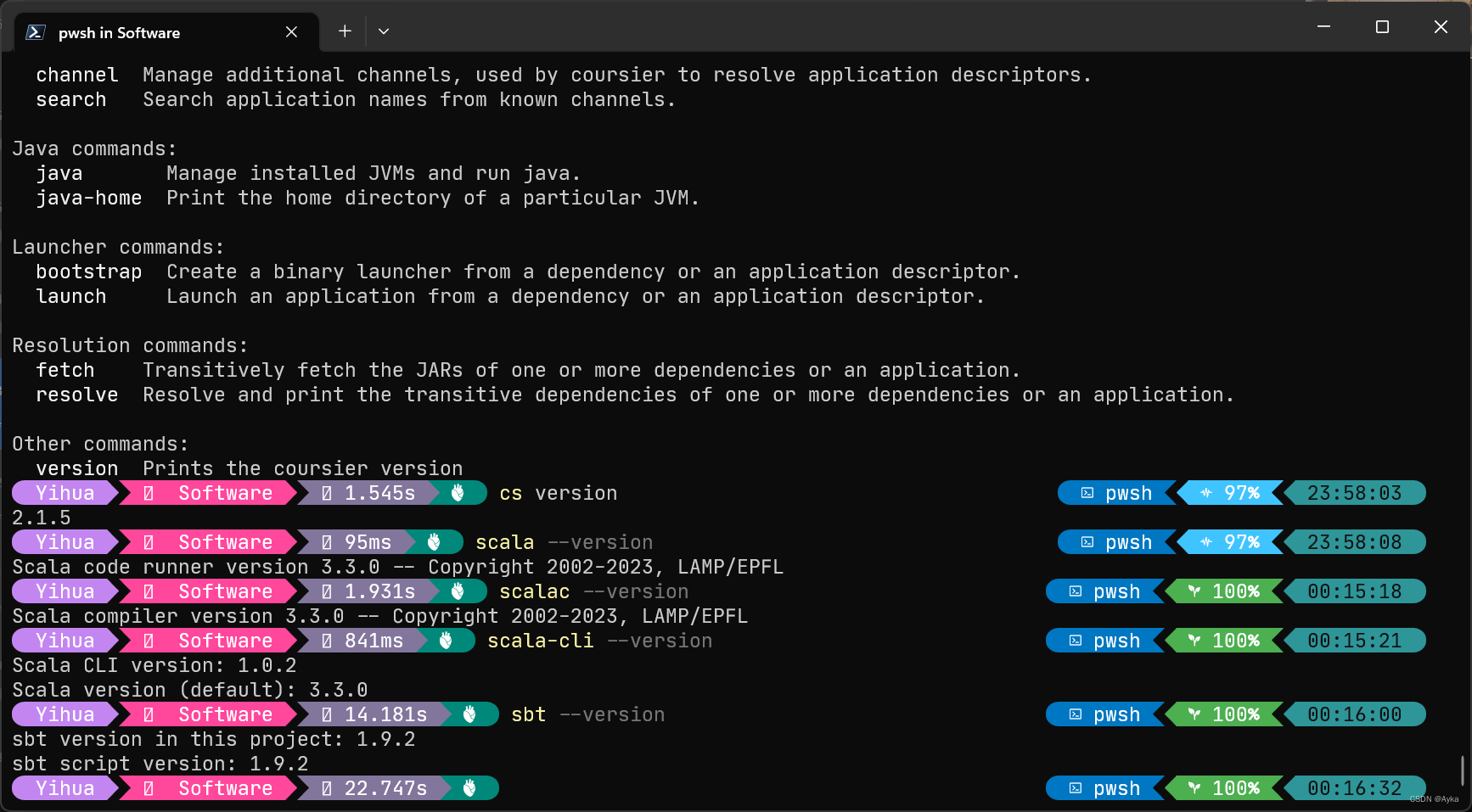Open a new tab with the plus button

[x=345, y=31]
